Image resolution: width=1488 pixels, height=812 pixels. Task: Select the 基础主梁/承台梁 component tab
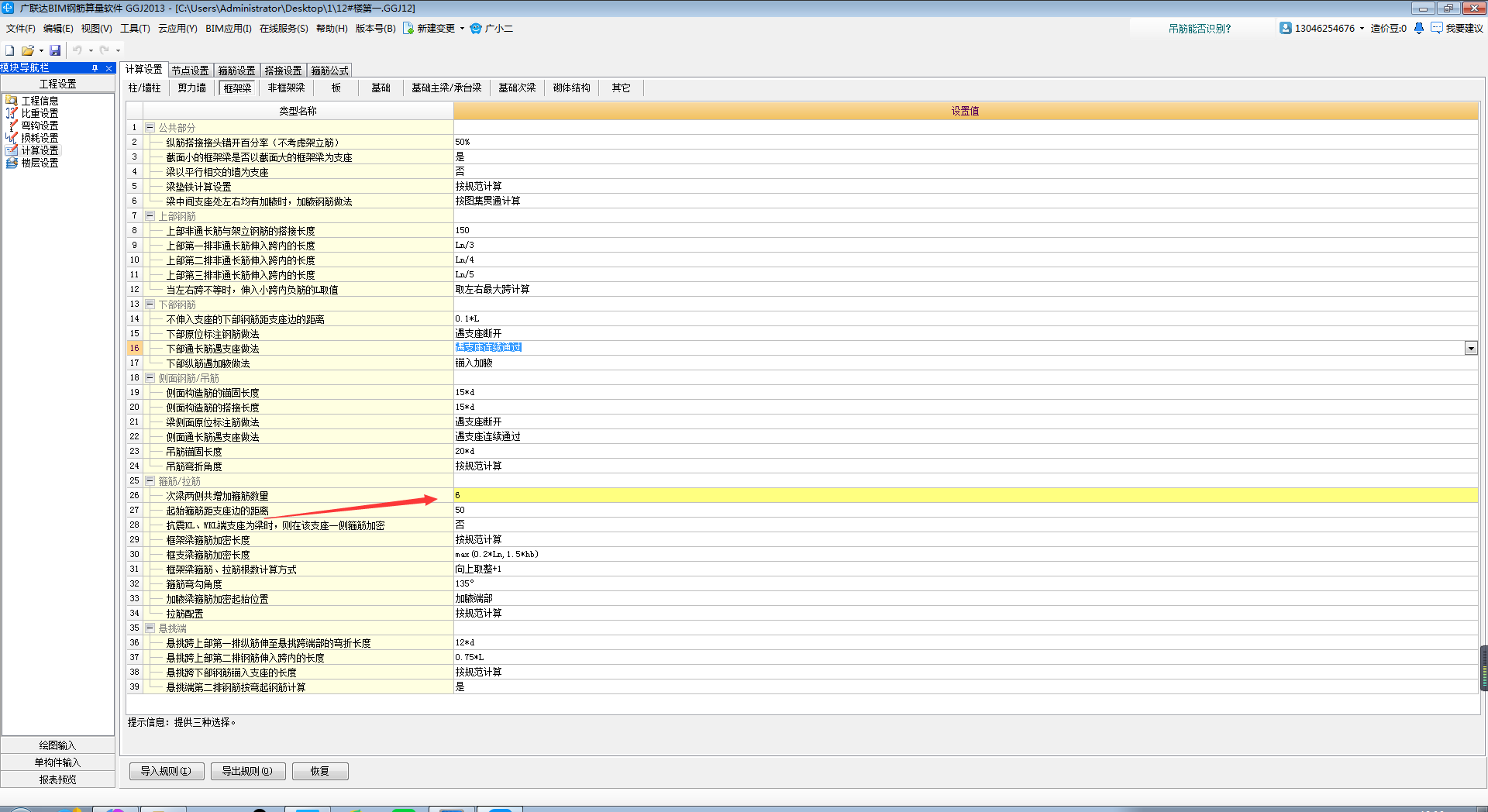pos(446,88)
